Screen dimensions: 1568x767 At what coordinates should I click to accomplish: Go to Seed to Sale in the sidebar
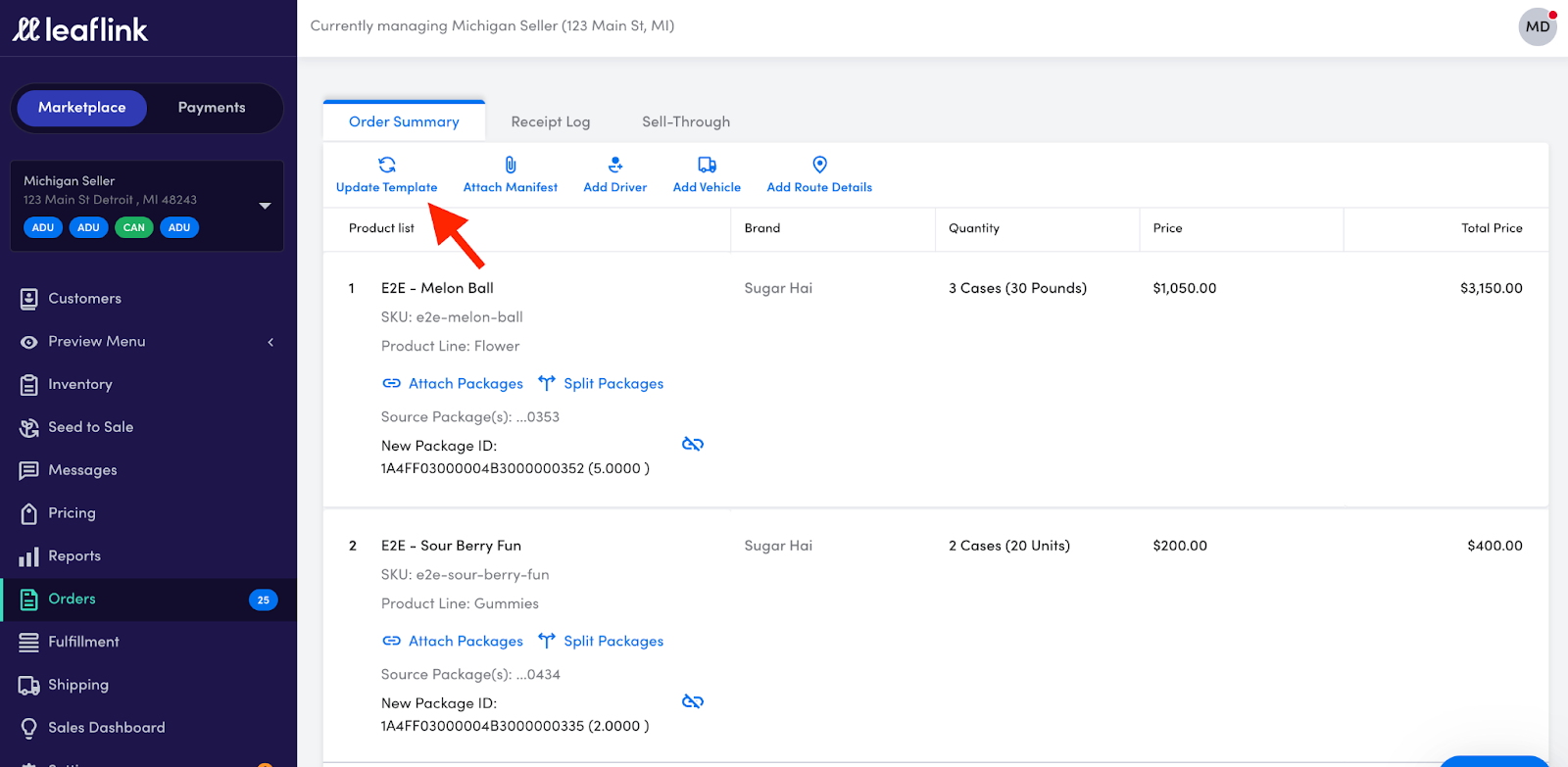pos(91,427)
